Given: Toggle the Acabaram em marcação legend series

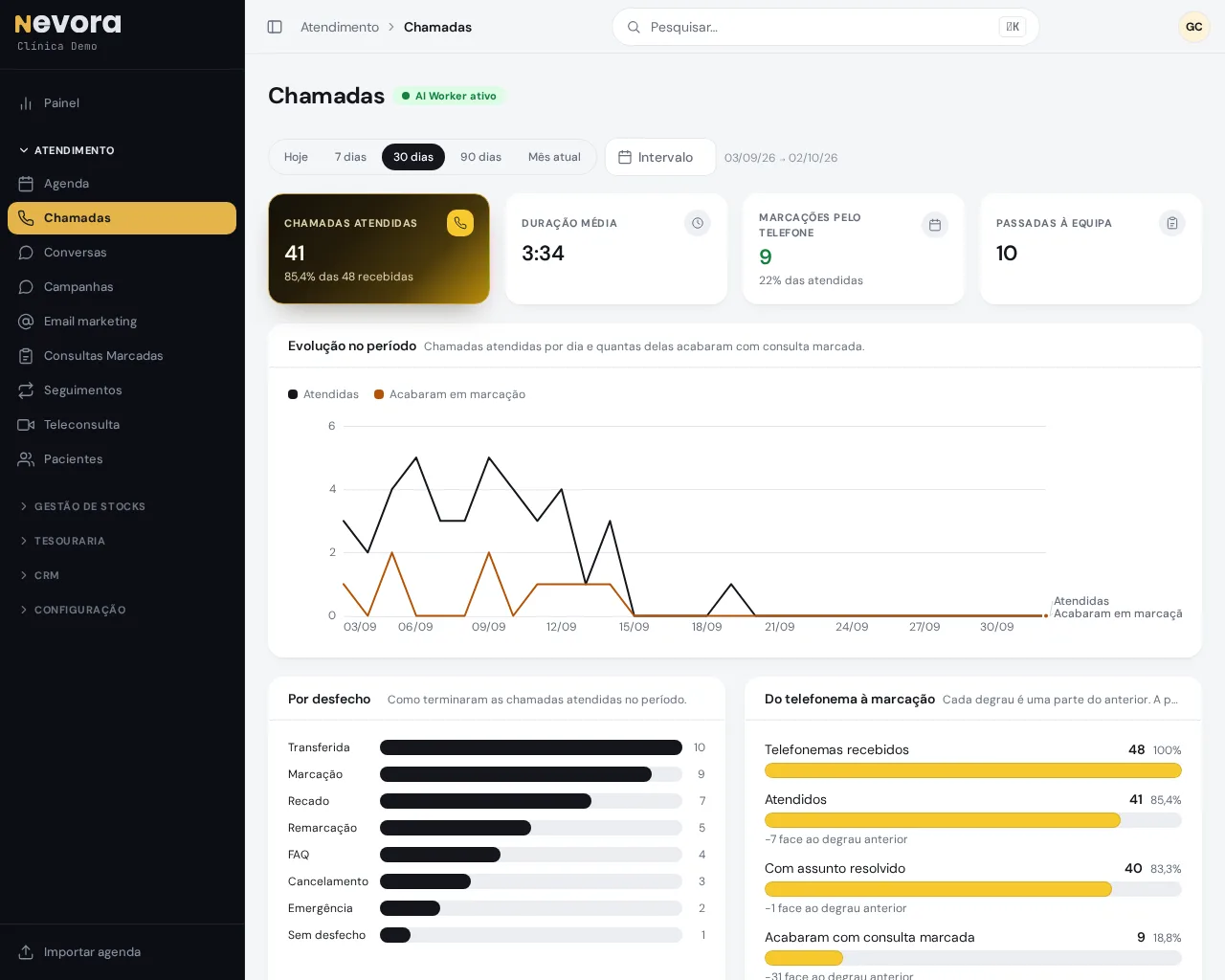Looking at the screenshot, I should (450, 394).
